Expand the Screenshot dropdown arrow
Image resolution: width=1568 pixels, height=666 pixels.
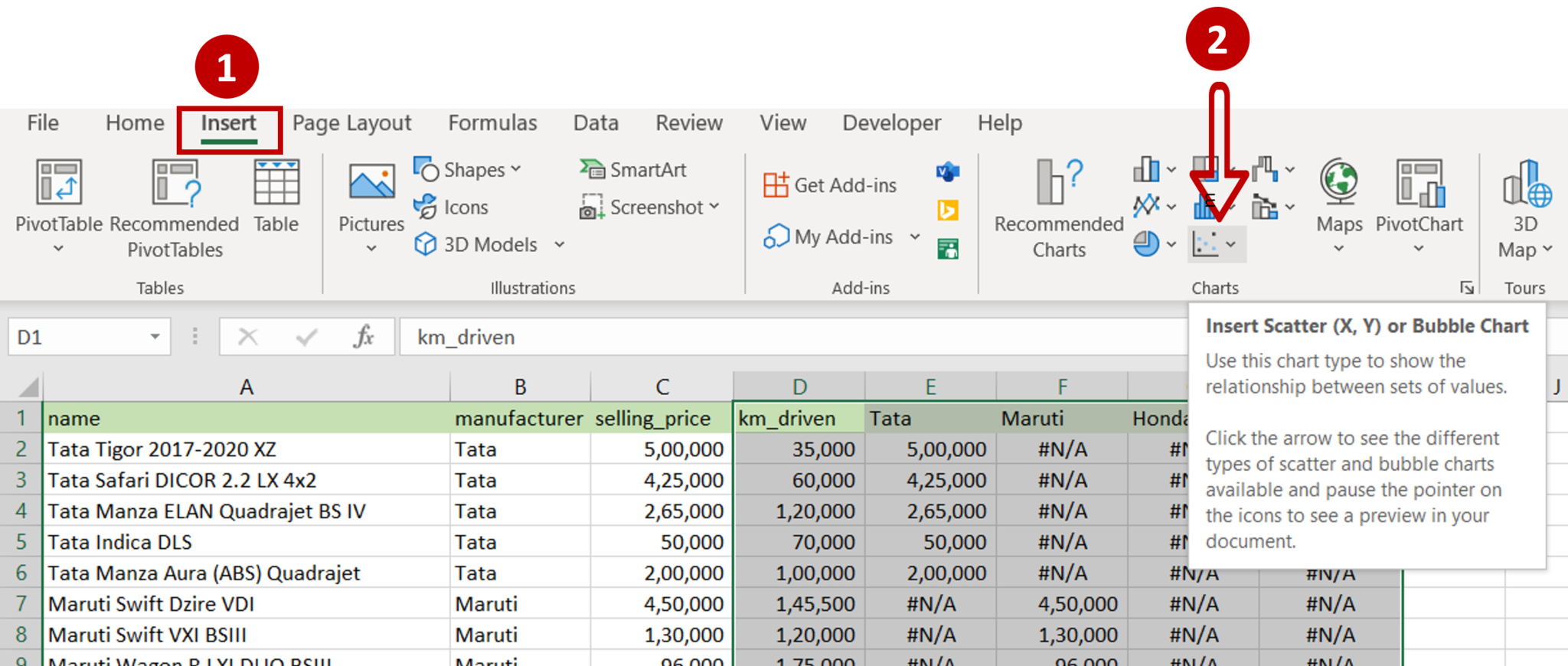click(714, 207)
